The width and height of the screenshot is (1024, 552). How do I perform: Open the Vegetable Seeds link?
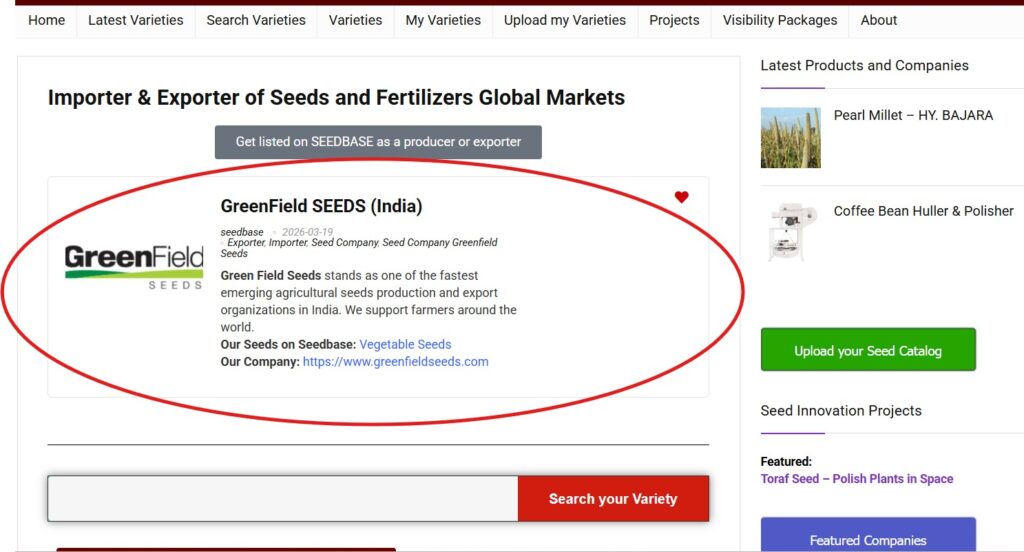point(405,344)
